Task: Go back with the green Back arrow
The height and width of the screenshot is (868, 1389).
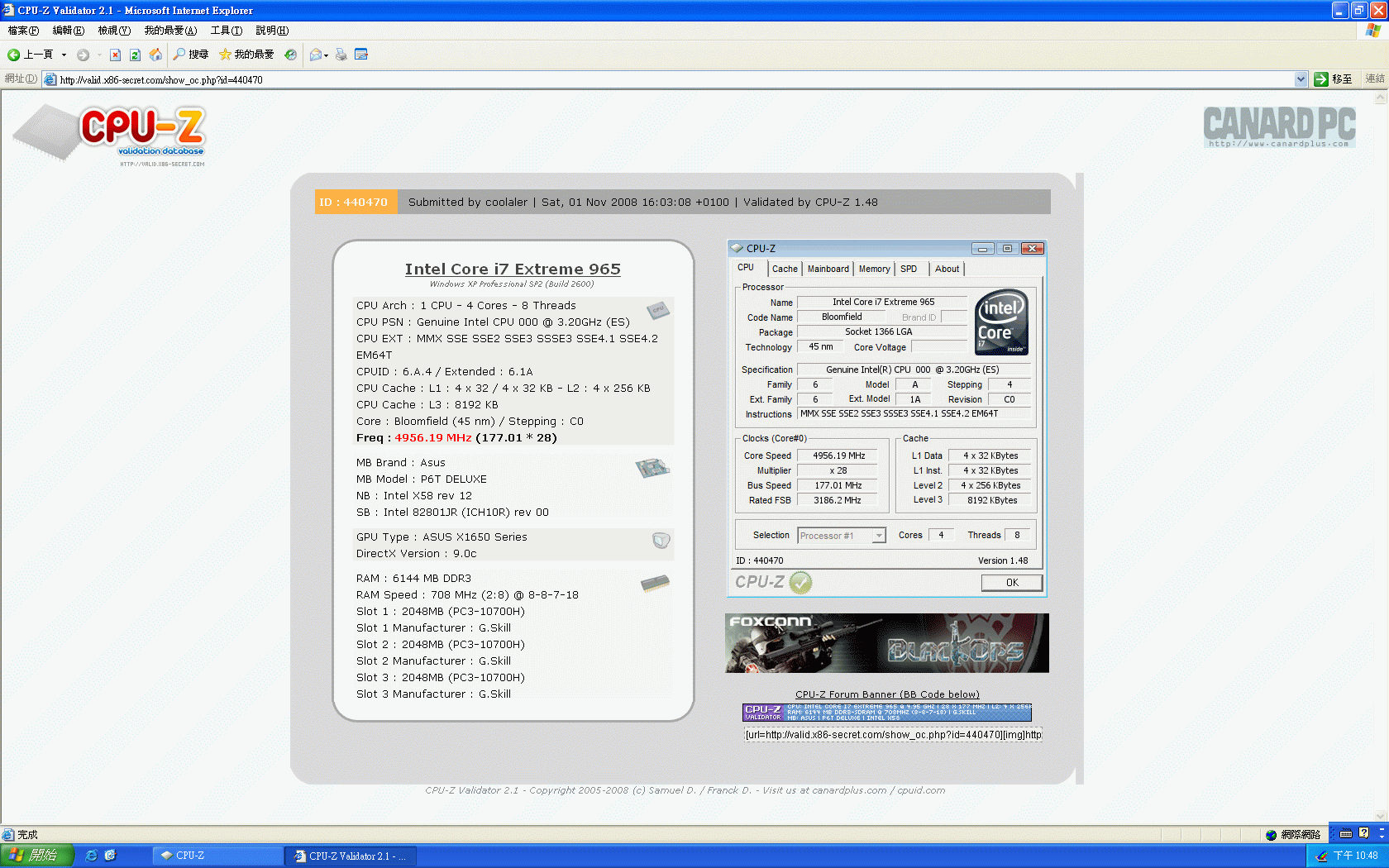Action: tap(30, 55)
